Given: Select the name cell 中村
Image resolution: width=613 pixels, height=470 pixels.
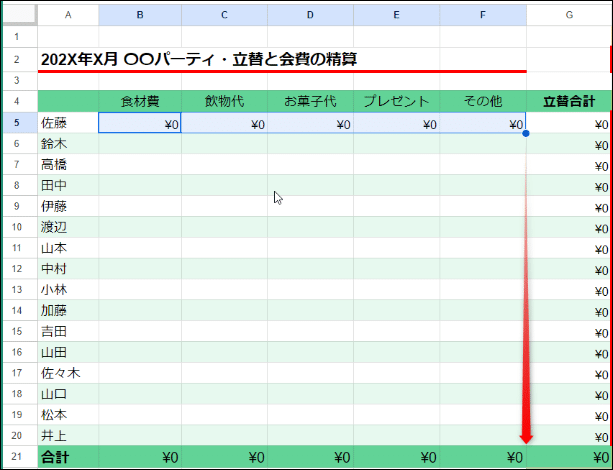Looking at the screenshot, I should [68, 269].
